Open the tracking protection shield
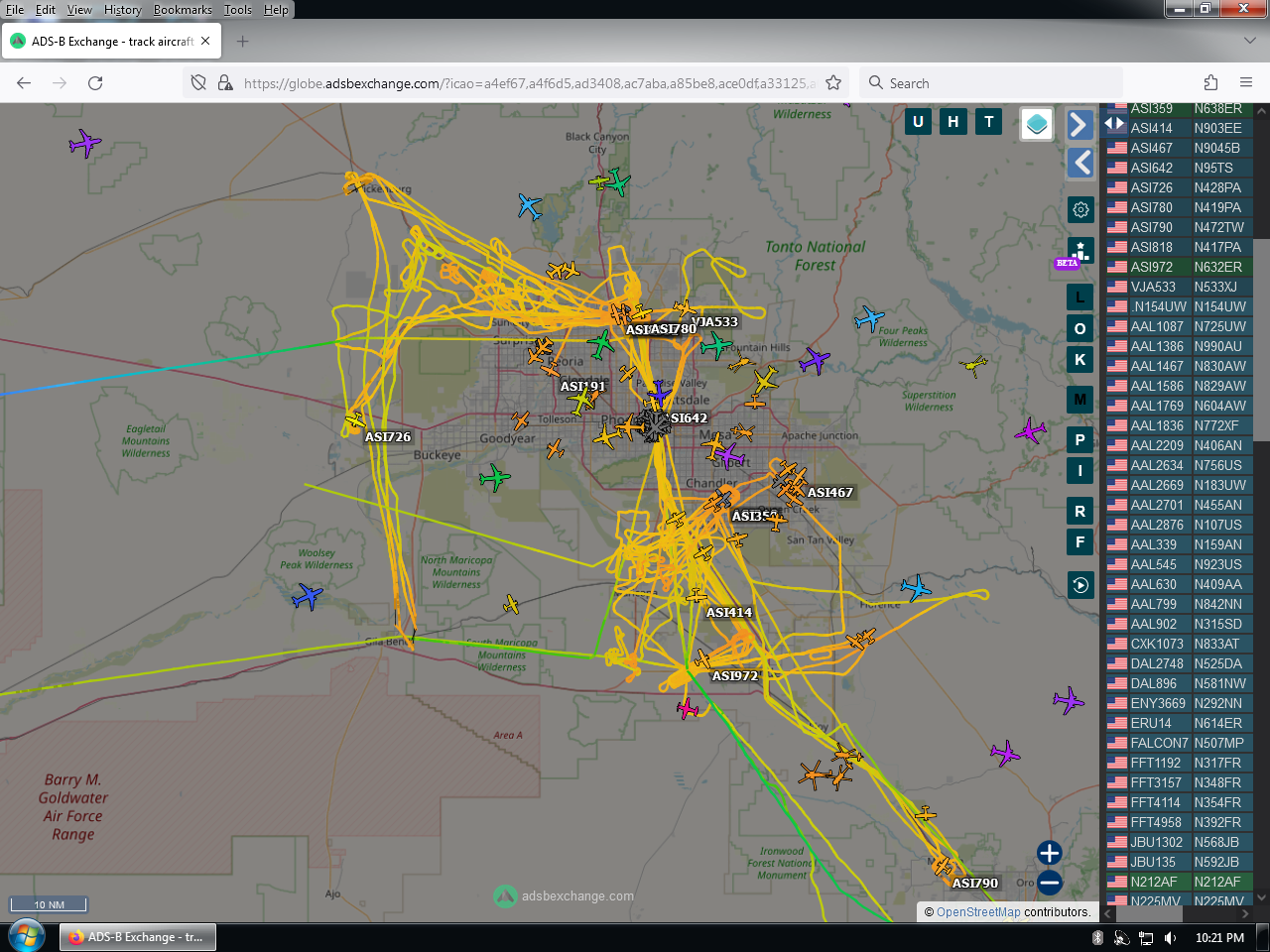 click(x=198, y=83)
